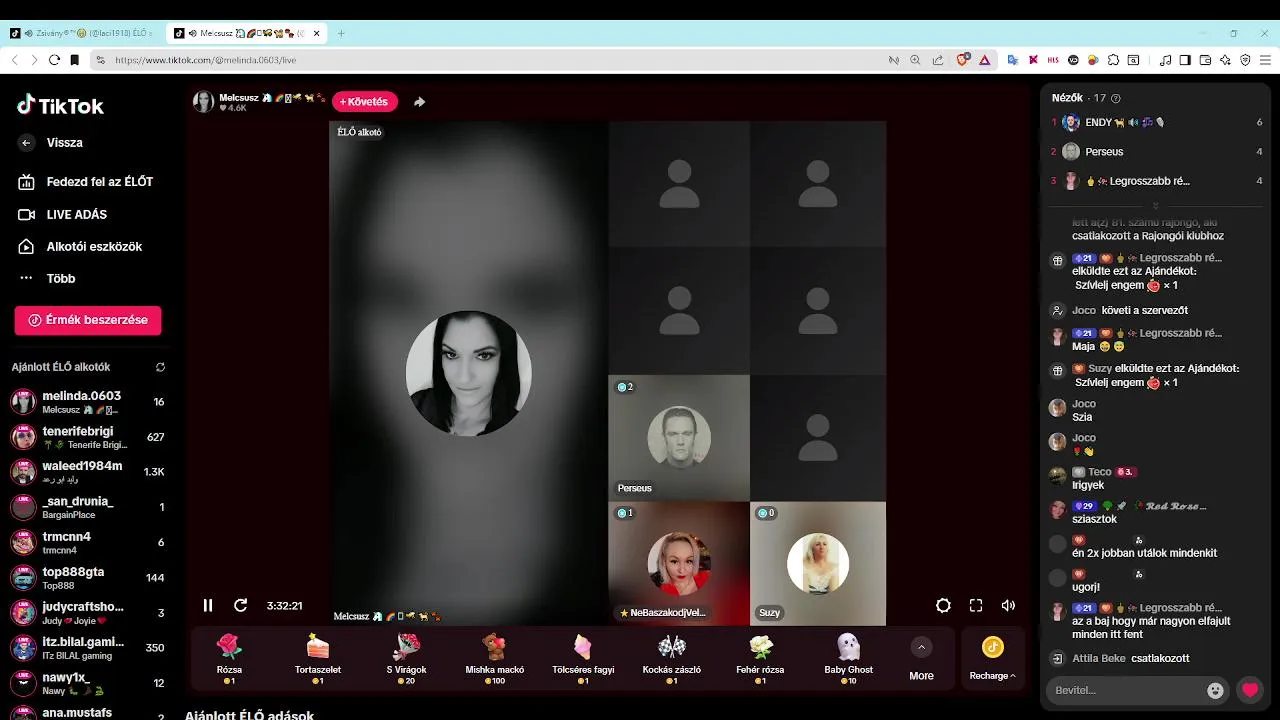Open the Brave Rewards triangle icon
This screenshot has height=720, width=1280.
(984, 60)
